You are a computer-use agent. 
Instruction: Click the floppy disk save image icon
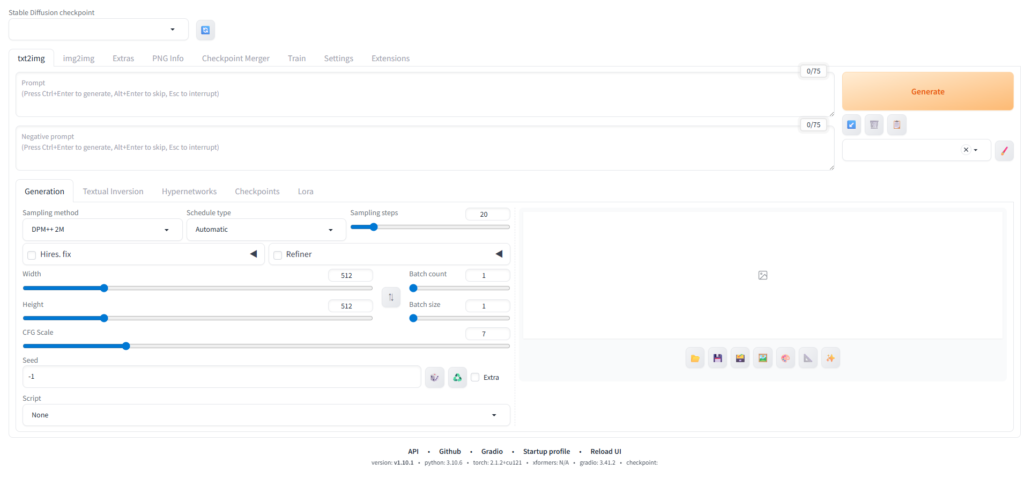718,359
